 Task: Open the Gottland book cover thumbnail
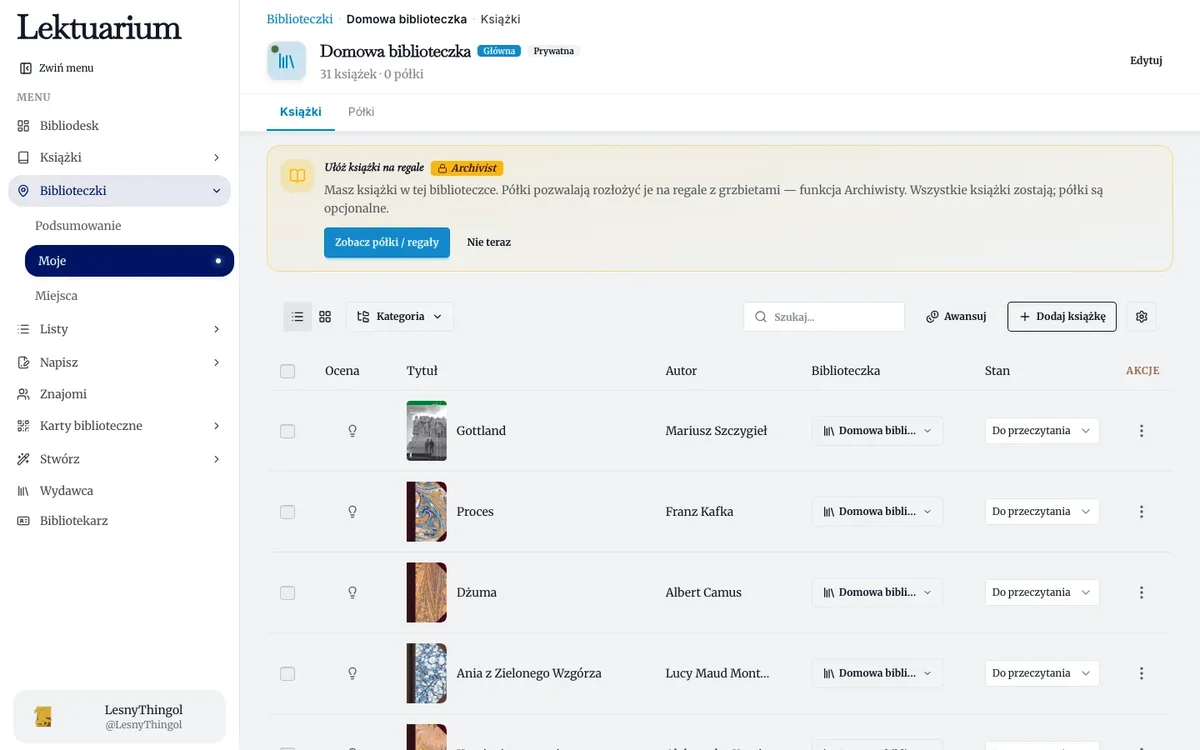pos(427,431)
